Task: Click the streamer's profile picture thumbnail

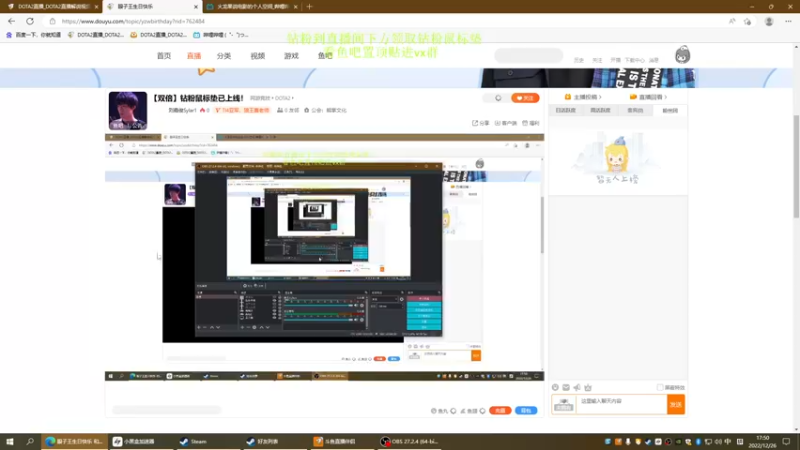Action: [x=128, y=110]
